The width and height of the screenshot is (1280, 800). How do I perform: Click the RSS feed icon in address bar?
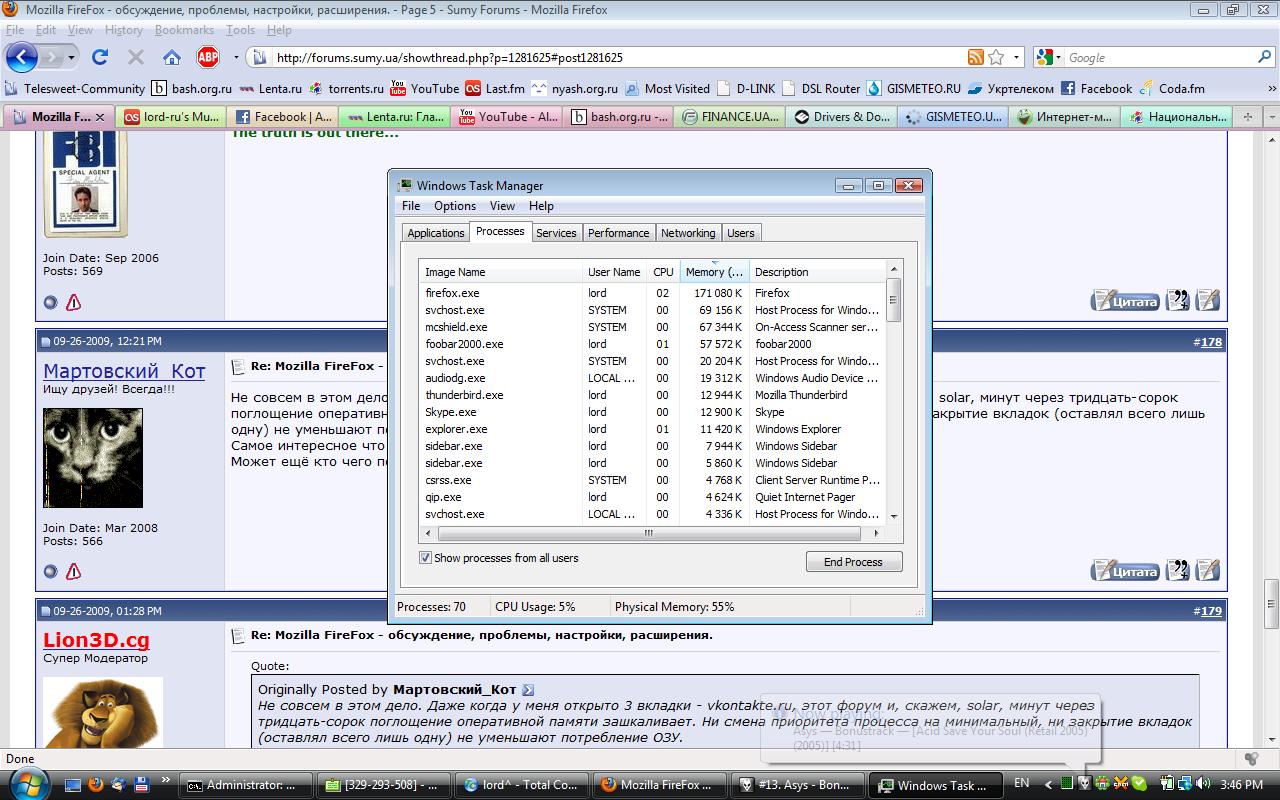[975, 57]
